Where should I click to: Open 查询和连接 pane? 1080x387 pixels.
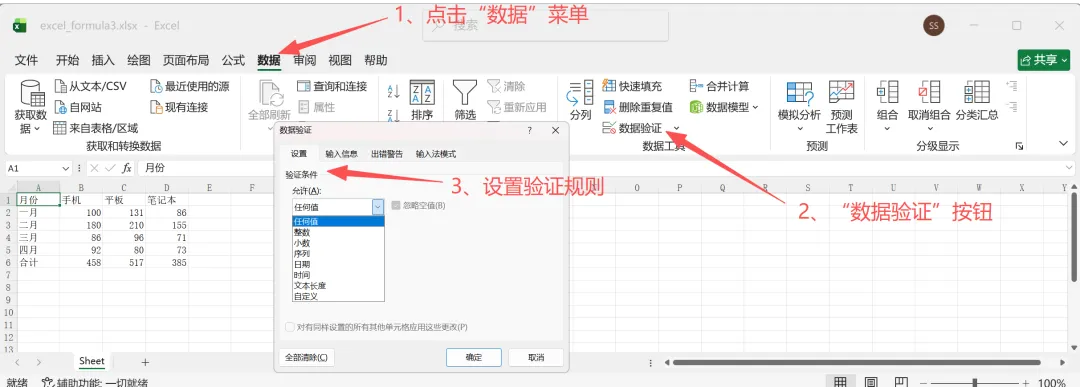click(x=332, y=86)
